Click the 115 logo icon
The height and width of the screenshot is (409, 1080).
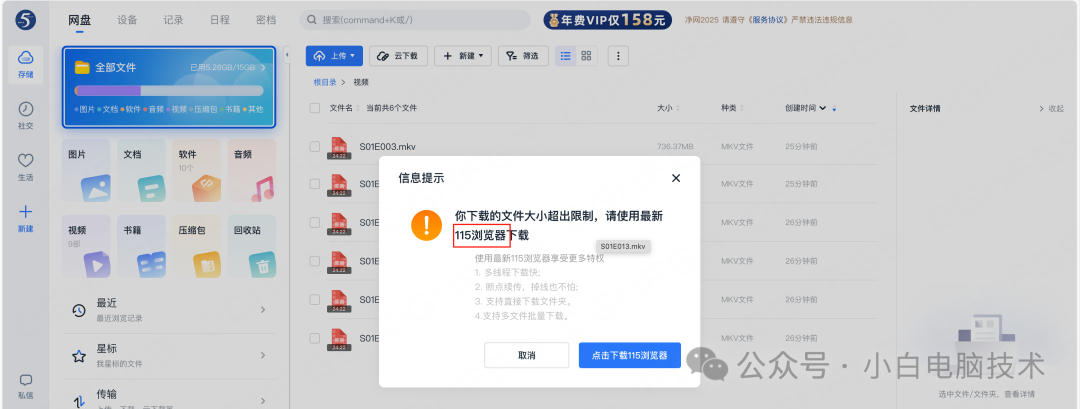click(x=25, y=20)
